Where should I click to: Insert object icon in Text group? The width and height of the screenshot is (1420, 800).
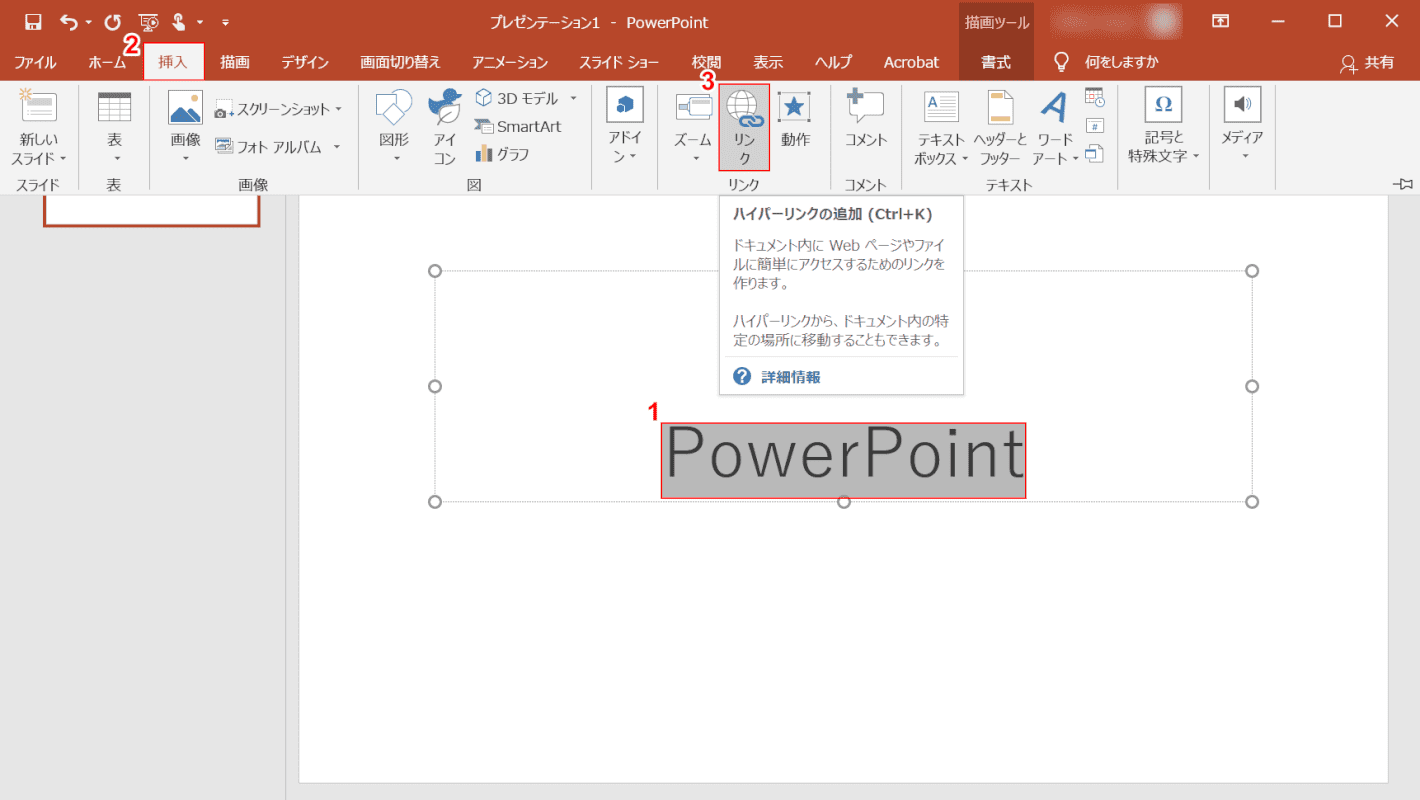[1095, 153]
